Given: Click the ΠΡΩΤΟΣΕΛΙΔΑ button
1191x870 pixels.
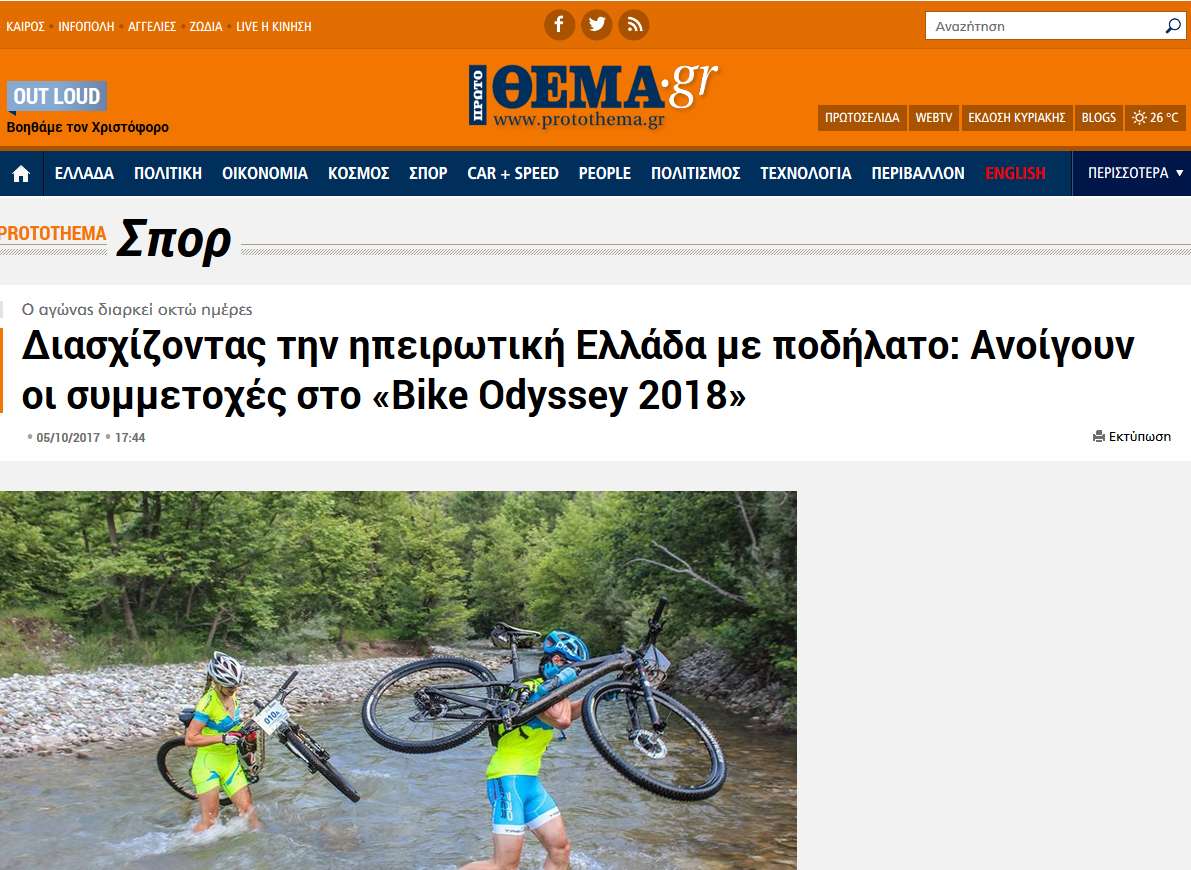Looking at the screenshot, I should tap(862, 118).
